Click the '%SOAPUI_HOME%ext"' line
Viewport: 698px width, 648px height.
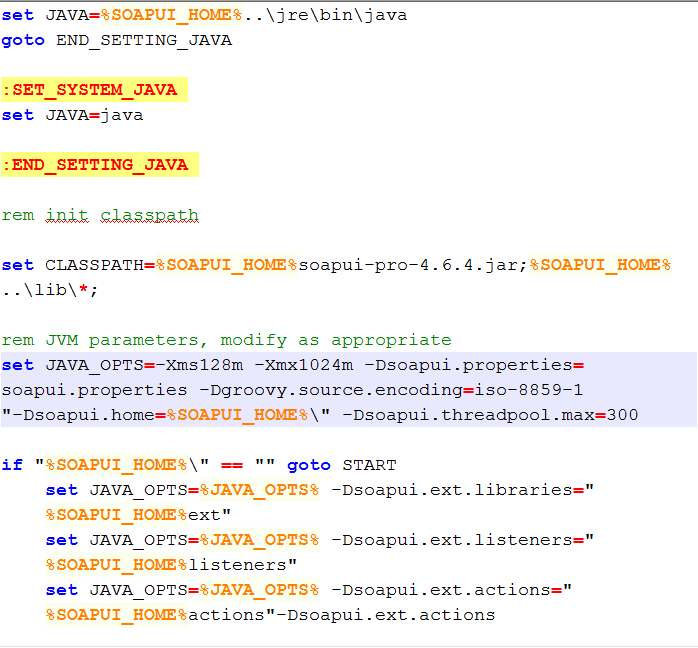point(138,515)
